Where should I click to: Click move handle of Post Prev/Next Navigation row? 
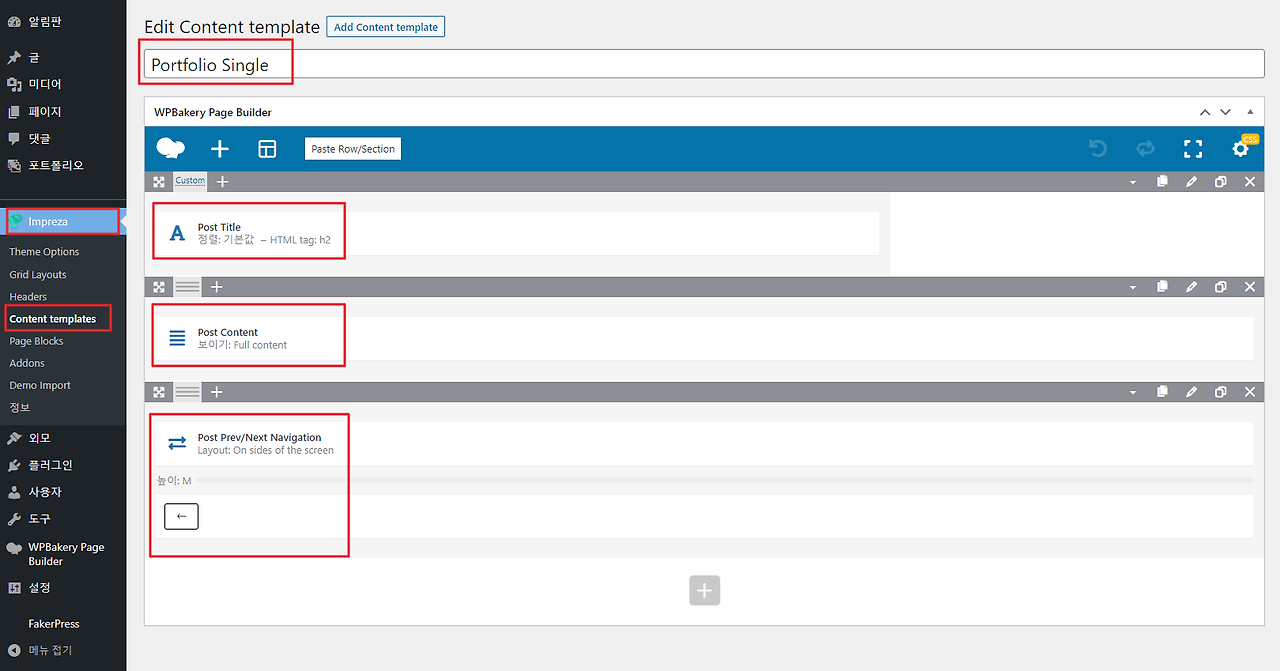pos(159,392)
